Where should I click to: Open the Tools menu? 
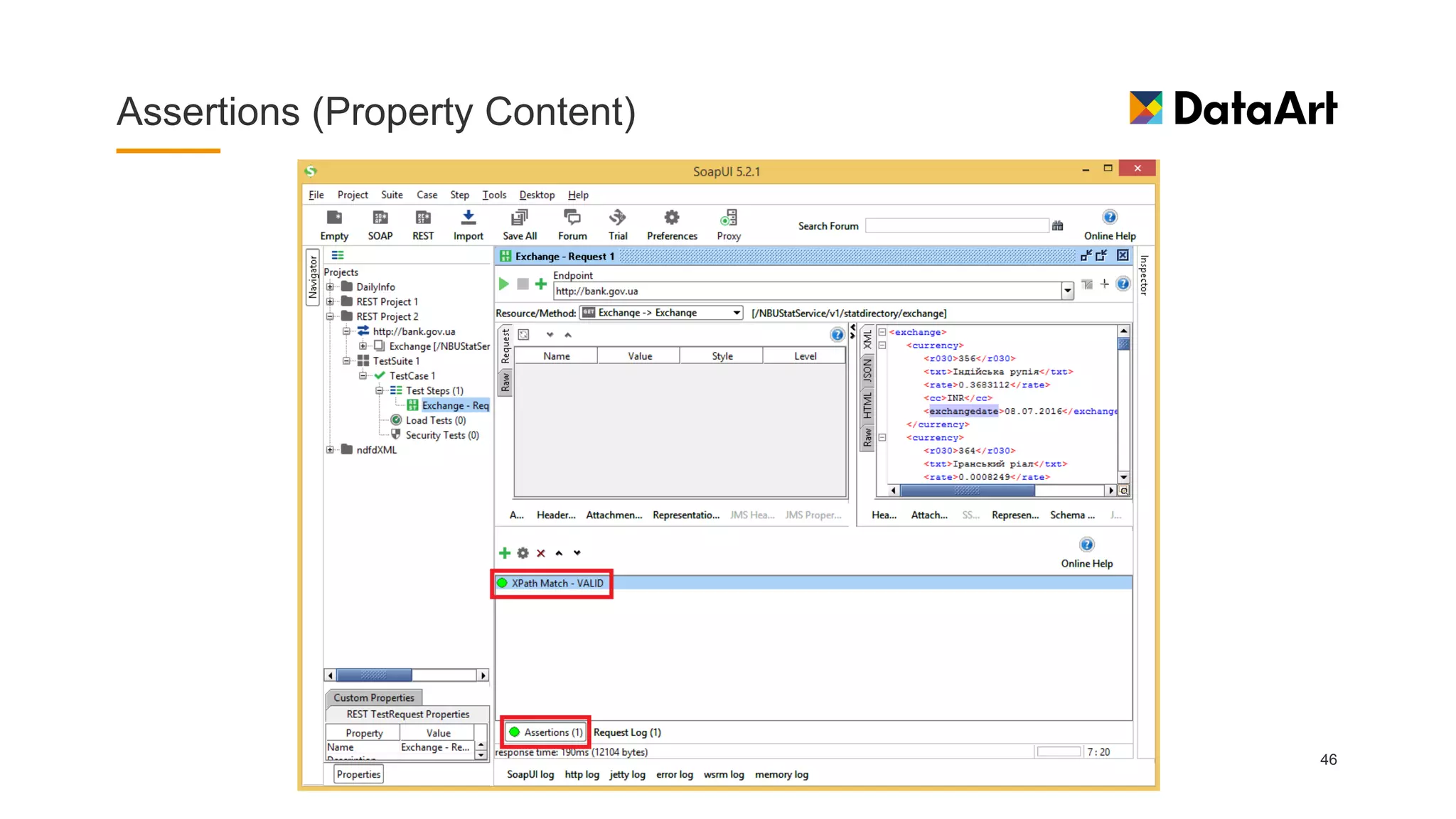[x=493, y=195]
